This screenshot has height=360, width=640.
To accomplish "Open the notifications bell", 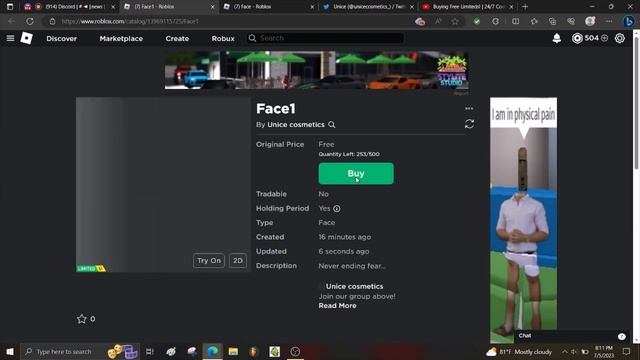I will point(556,38).
